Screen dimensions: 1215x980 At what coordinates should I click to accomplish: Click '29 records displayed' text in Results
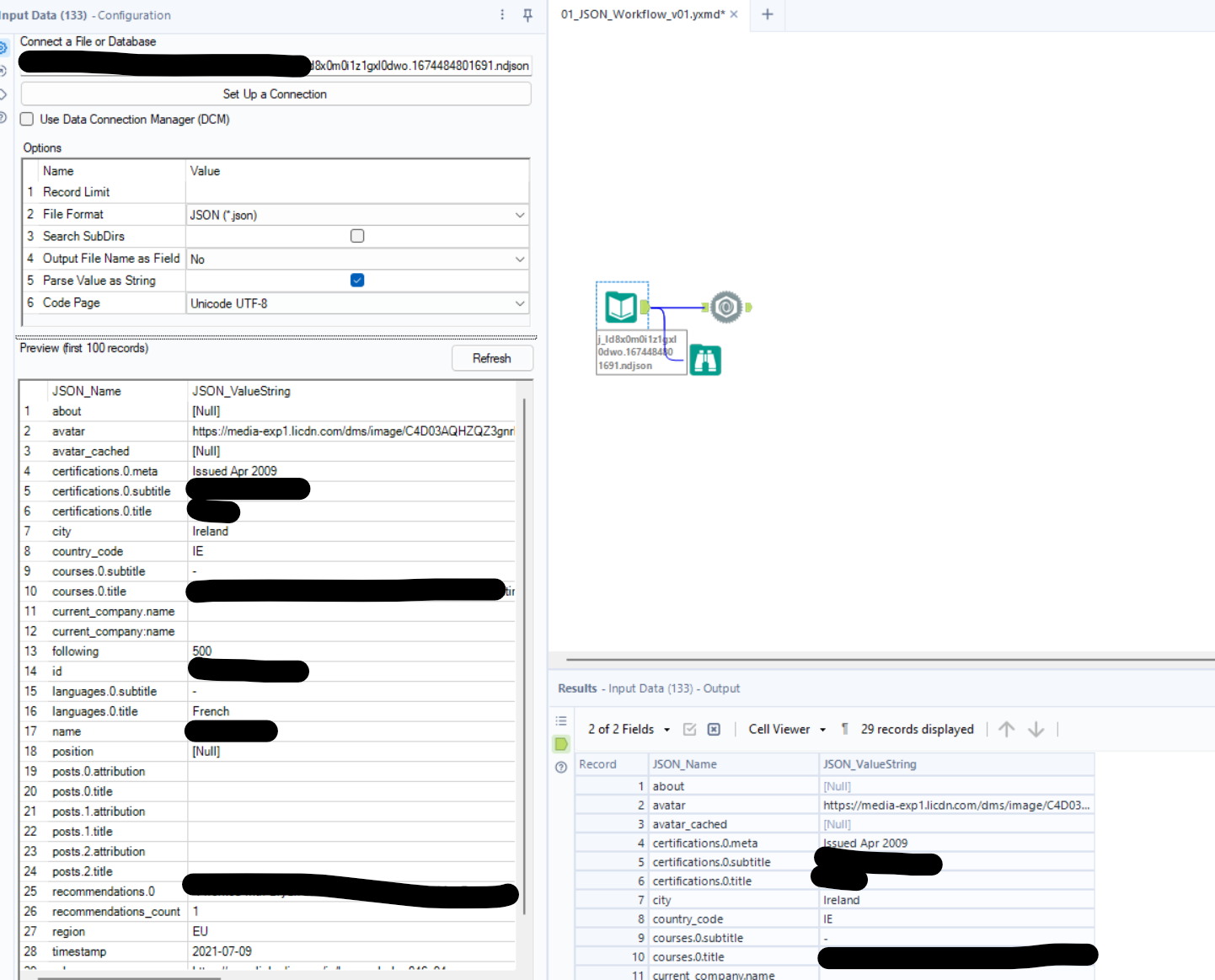[917, 730]
